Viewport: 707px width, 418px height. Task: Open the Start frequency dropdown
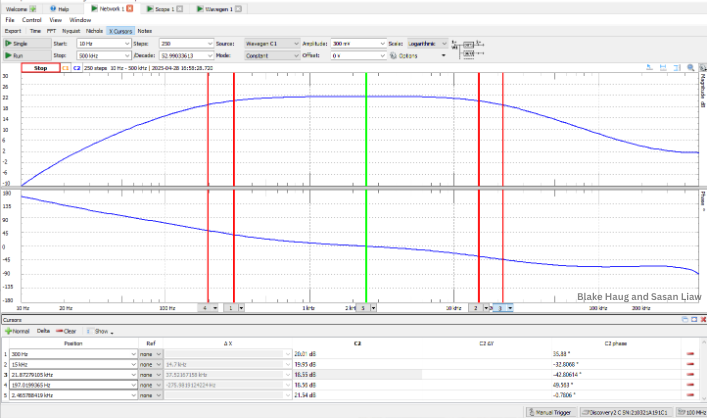(x=127, y=44)
